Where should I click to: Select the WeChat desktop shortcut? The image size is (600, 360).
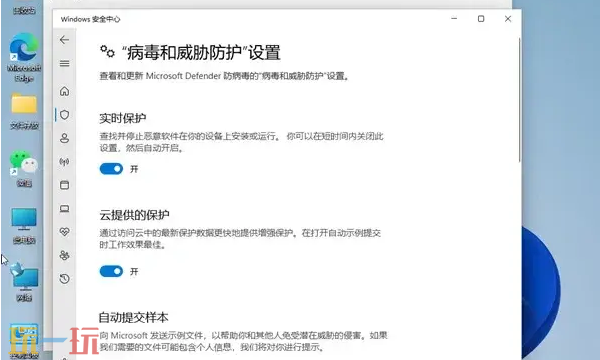tap(24, 168)
